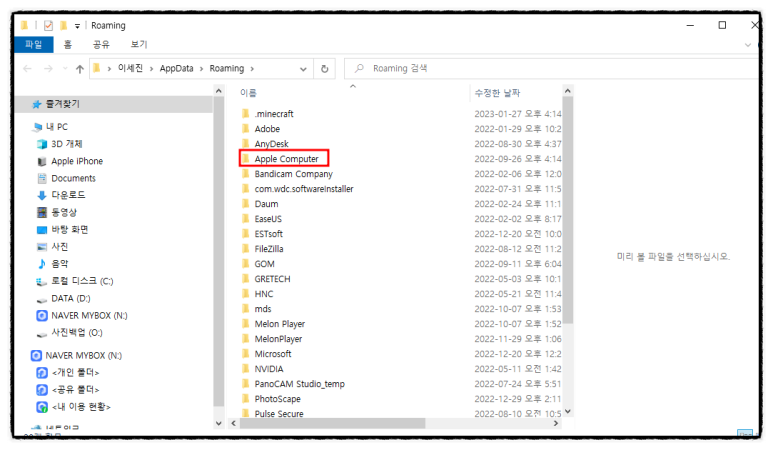Refresh the Roaming folder view
This screenshot has width=773, height=450.
(x=325, y=69)
